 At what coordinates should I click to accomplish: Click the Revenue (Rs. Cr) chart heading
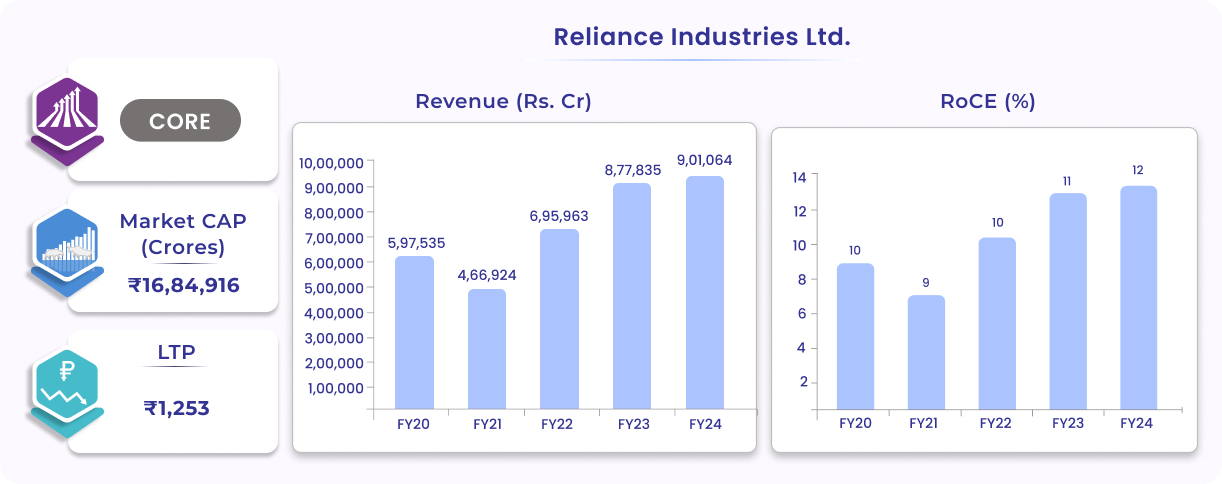click(x=503, y=101)
